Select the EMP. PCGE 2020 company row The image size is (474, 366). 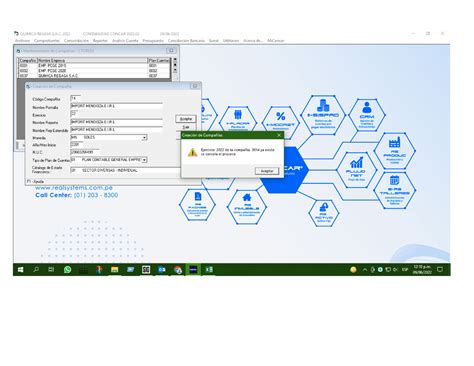(94, 71)
